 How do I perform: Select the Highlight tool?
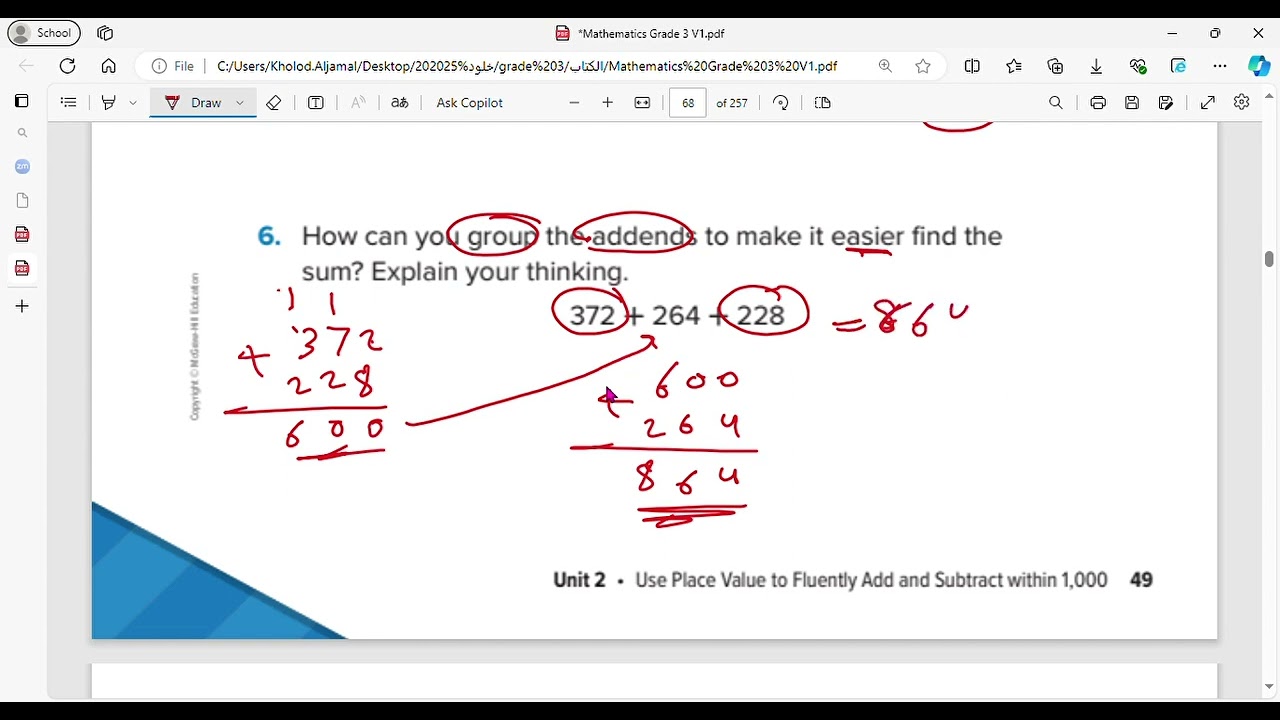(x=109, y=103)
